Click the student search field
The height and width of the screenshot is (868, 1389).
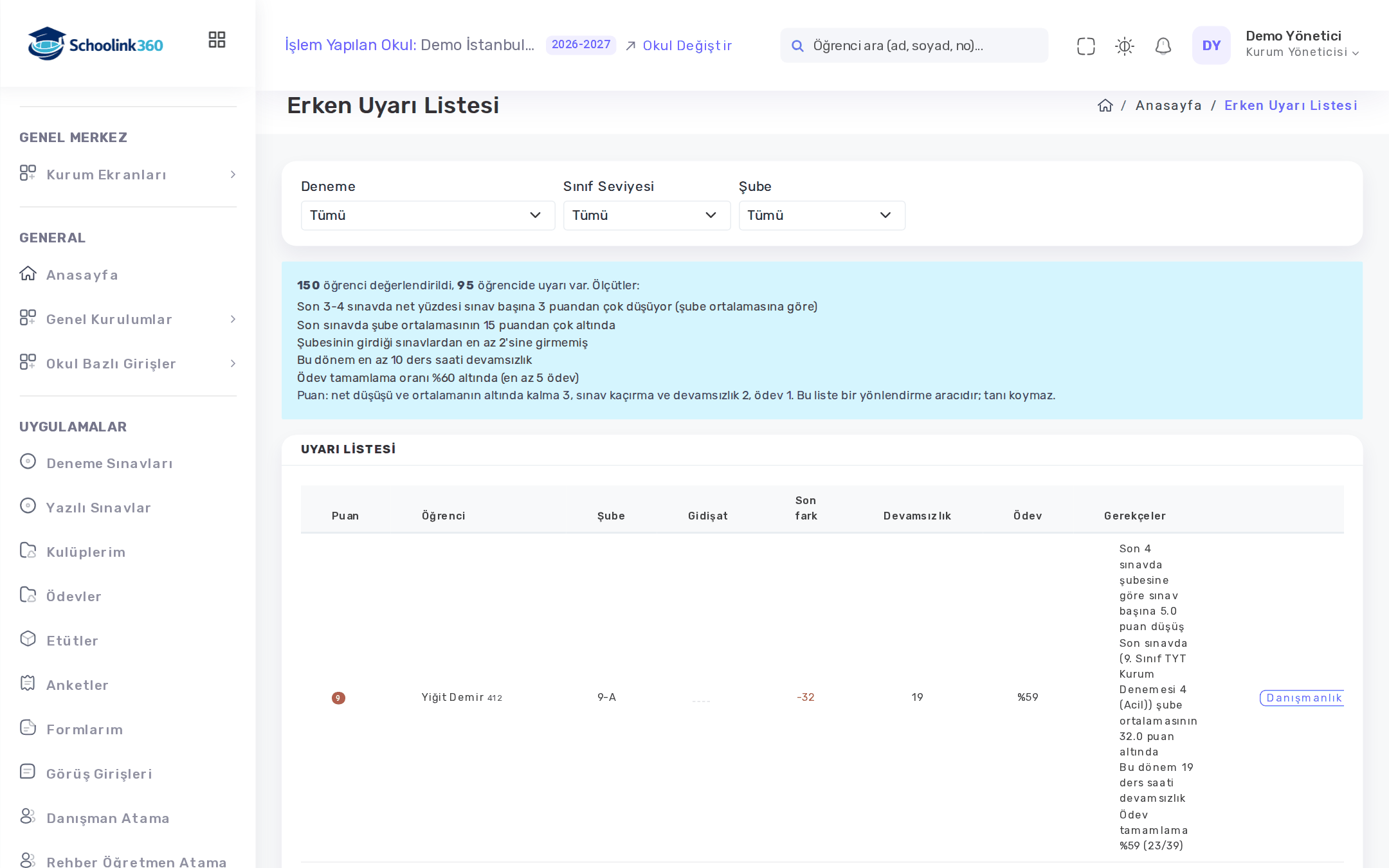pos(914,46)
